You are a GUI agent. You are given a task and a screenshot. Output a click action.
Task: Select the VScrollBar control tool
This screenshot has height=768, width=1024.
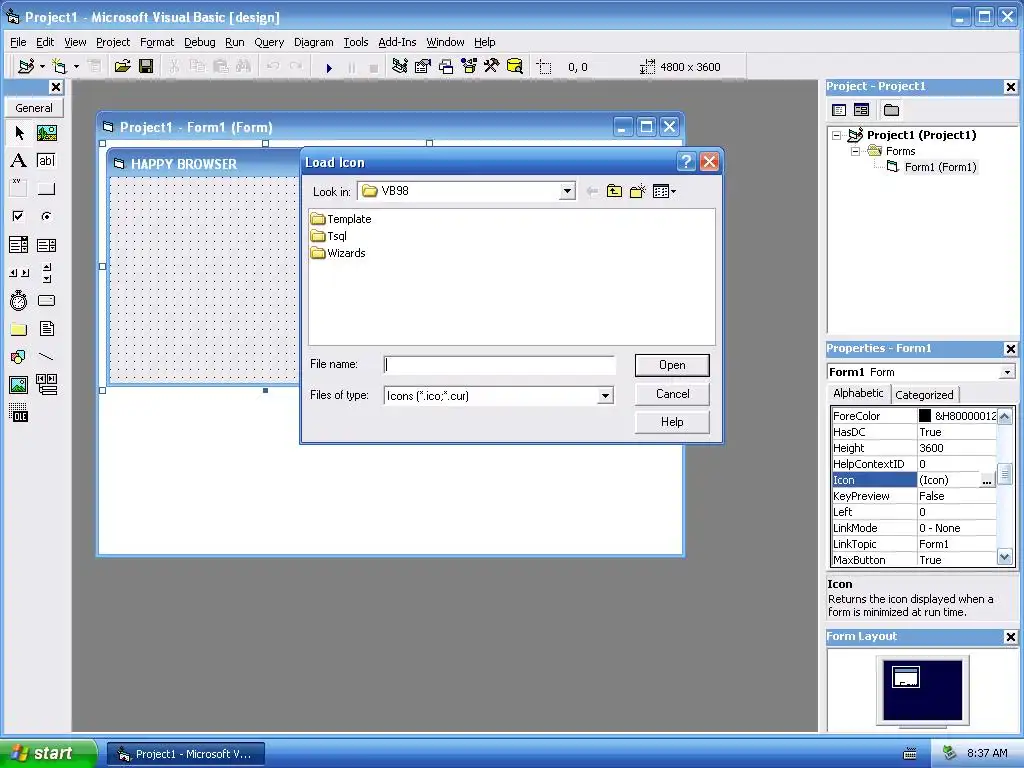pyautogui.click(x=46, y=273)
